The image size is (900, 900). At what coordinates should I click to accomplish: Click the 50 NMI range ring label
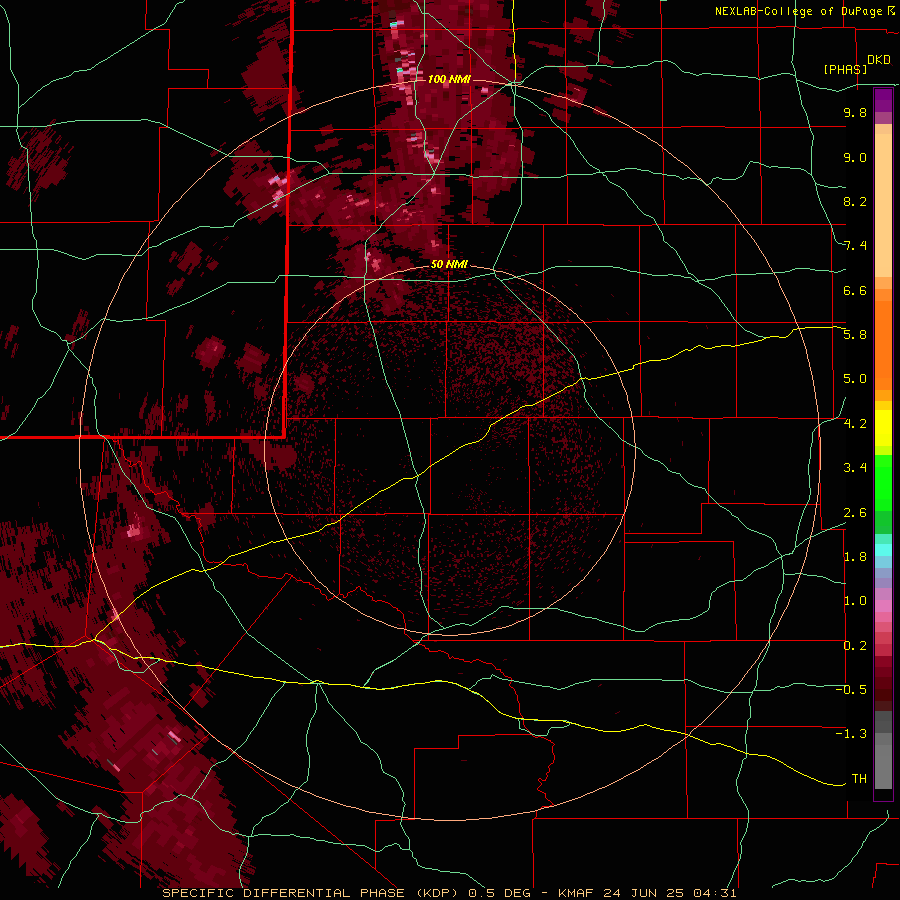tap(449, 264)
